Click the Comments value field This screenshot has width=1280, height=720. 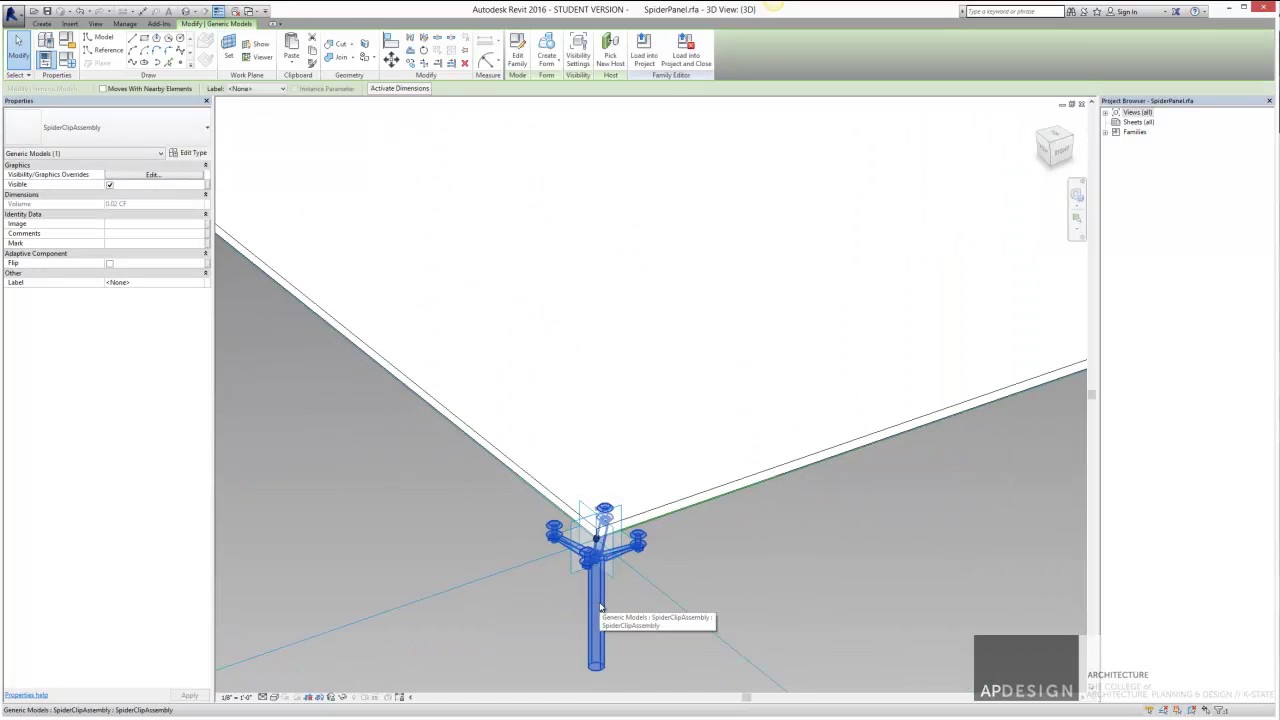[156, 234]
